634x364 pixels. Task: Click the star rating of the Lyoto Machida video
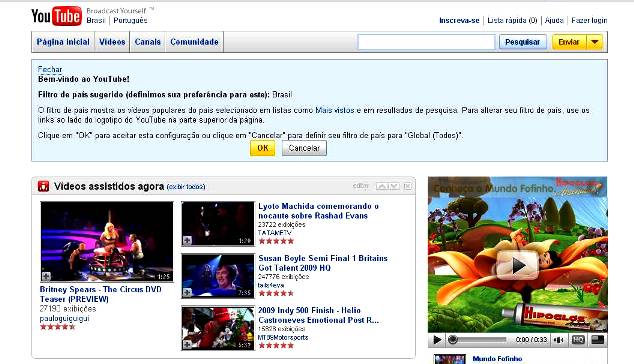click(x=276, y=241)
